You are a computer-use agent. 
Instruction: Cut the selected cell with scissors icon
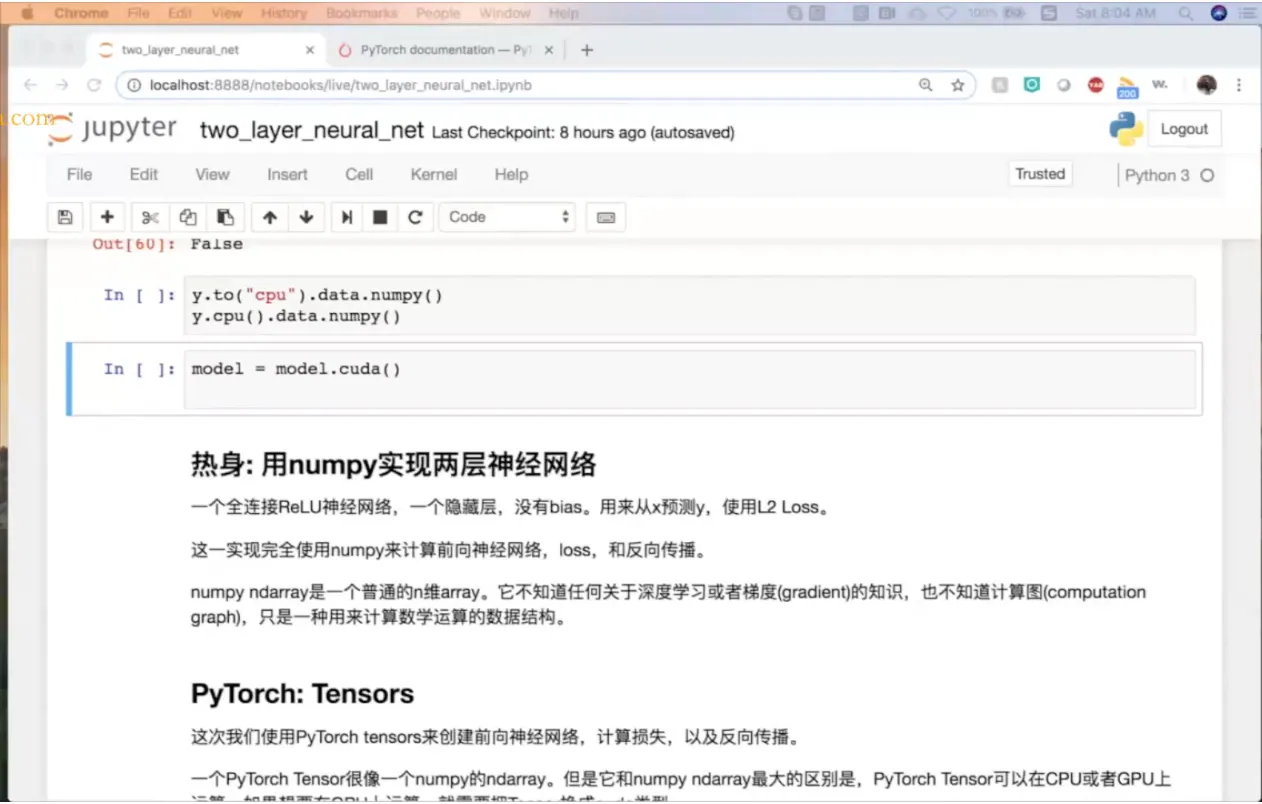click(x=150, y=217)
